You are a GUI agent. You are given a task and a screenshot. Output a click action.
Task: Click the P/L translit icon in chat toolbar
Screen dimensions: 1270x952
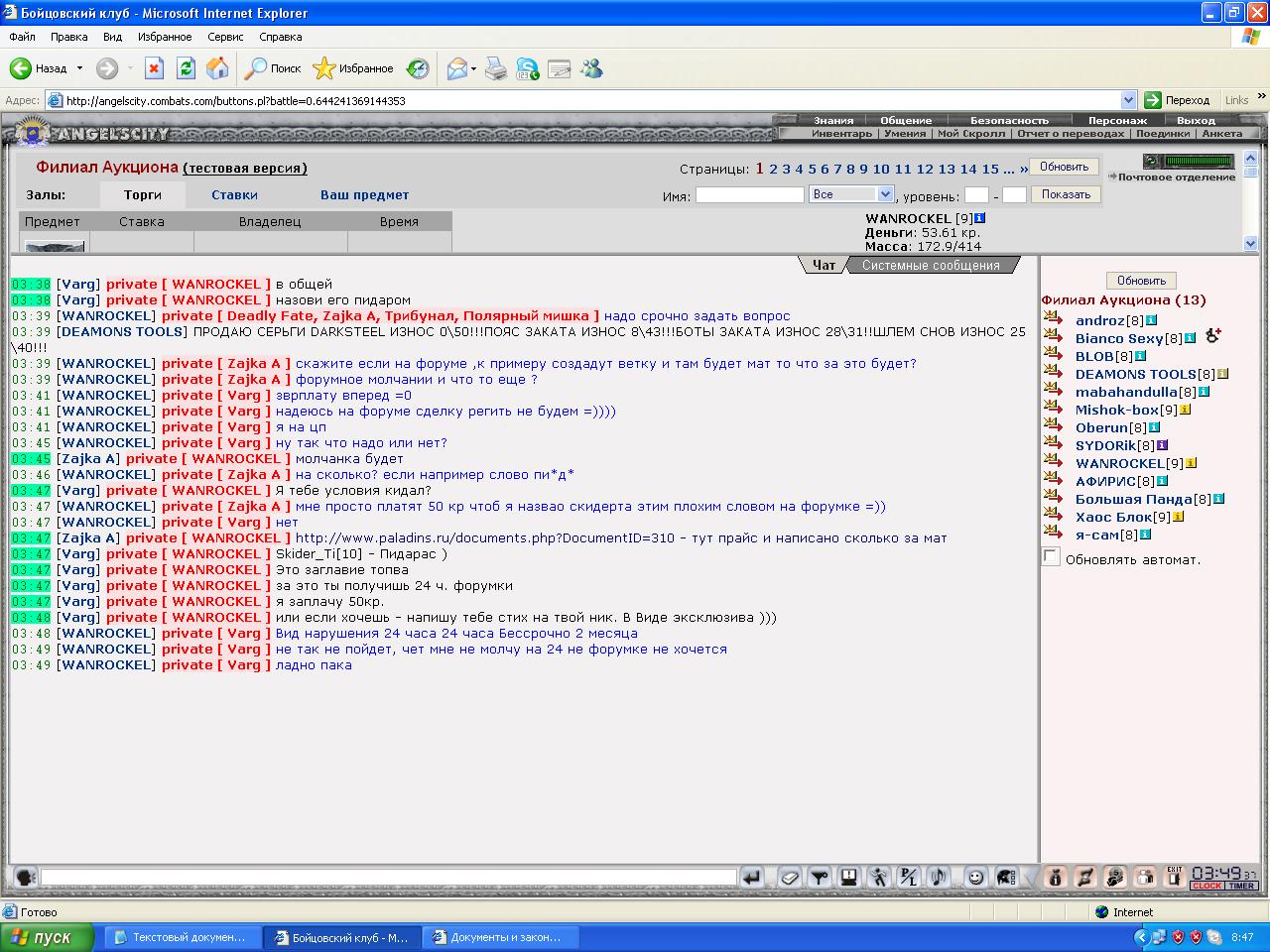click(909, 877)
